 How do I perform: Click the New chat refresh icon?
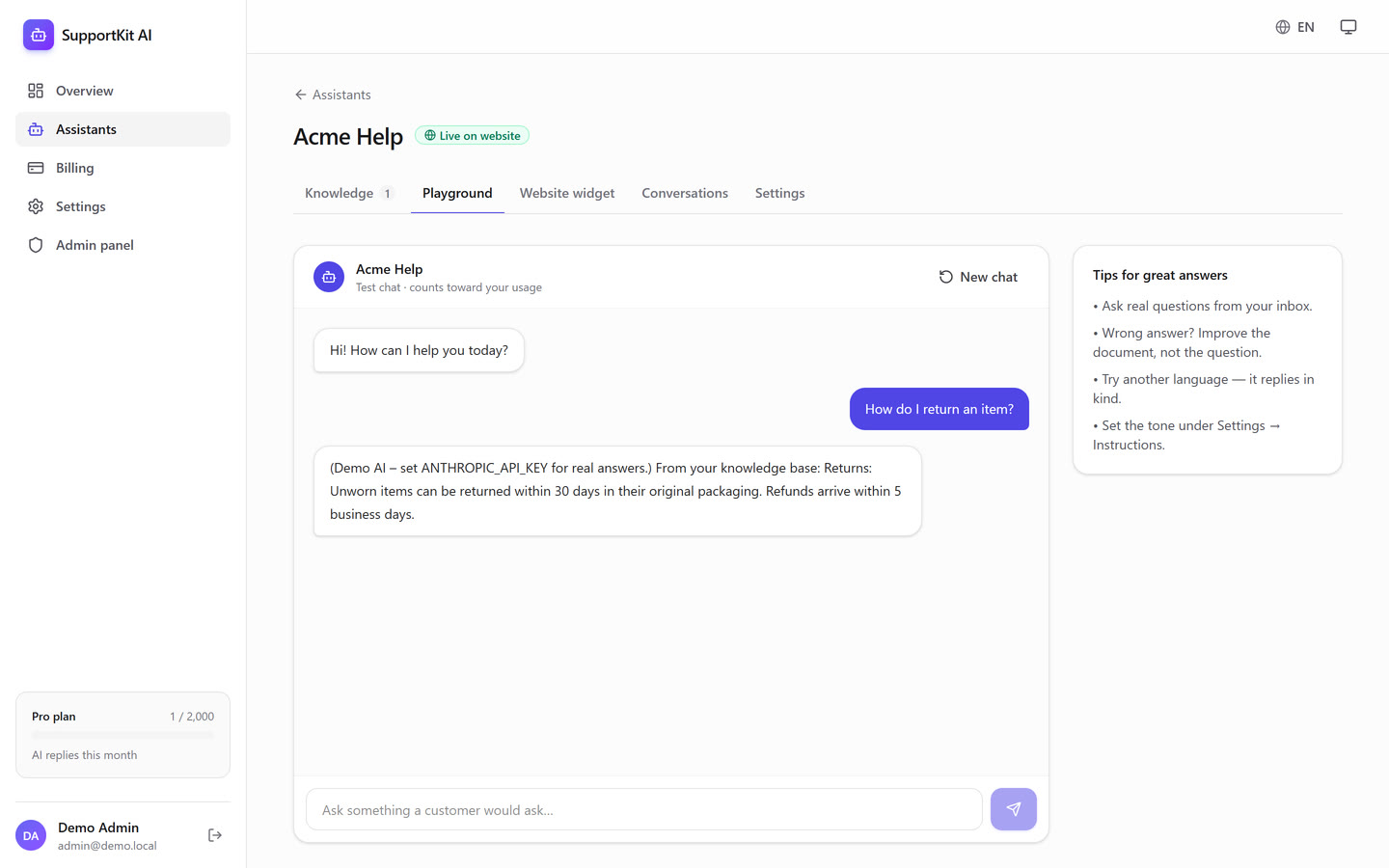[x=946, y=277]
